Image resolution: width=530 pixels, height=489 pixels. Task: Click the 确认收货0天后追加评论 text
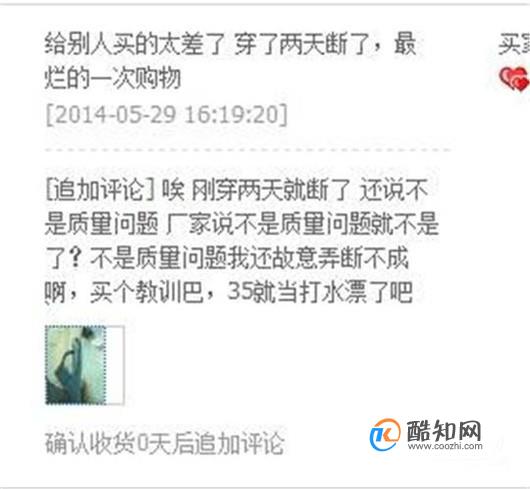[x=164, y=443]
